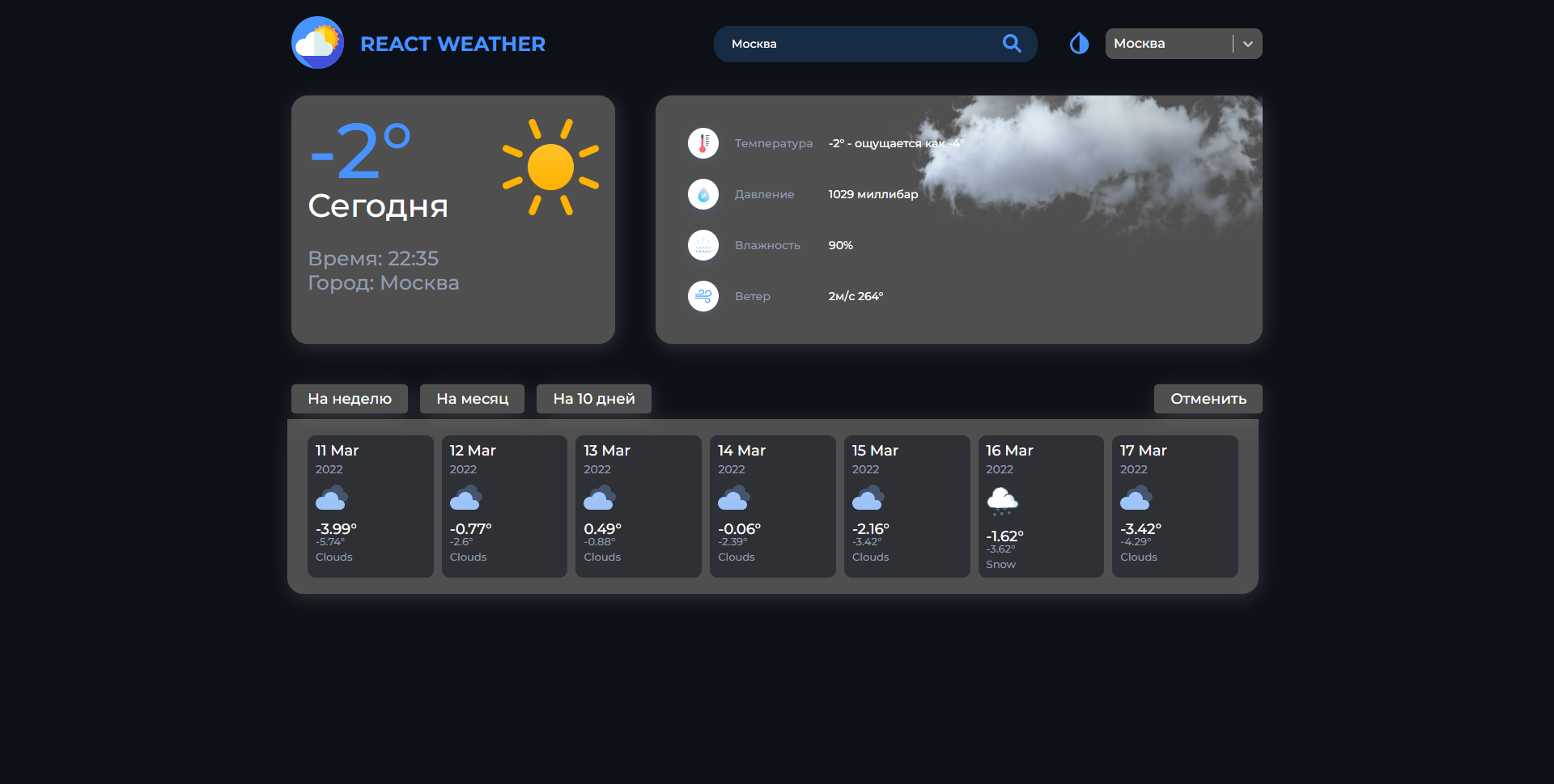Click the Влажность label

(767, 245)
